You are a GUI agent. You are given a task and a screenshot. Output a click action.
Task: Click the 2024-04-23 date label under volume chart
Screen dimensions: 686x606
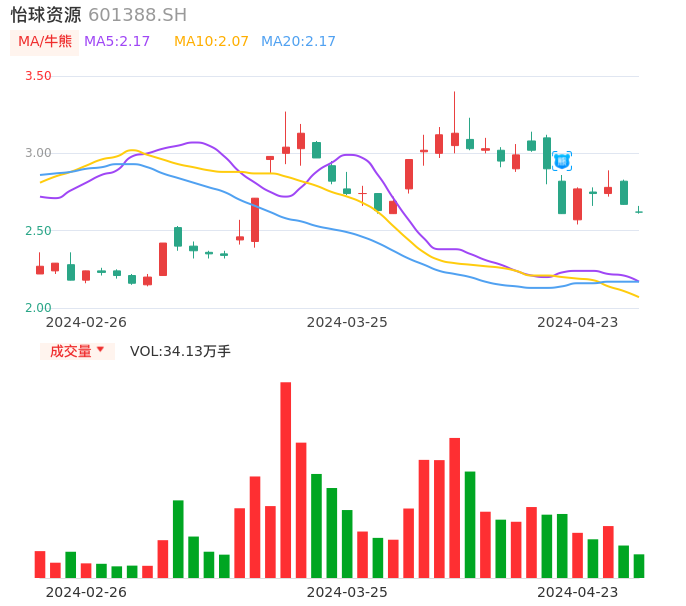pyautogui.click(x=578, y=592)
